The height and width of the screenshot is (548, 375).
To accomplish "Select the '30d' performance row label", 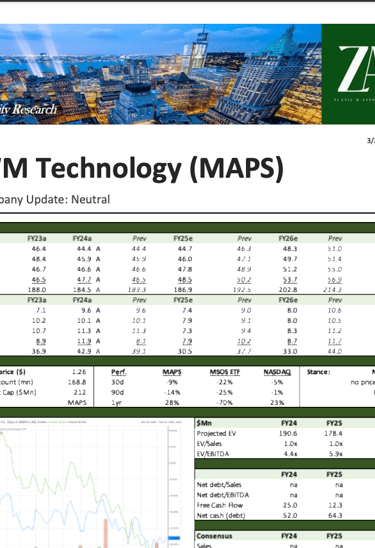I will tap(117, 382).
